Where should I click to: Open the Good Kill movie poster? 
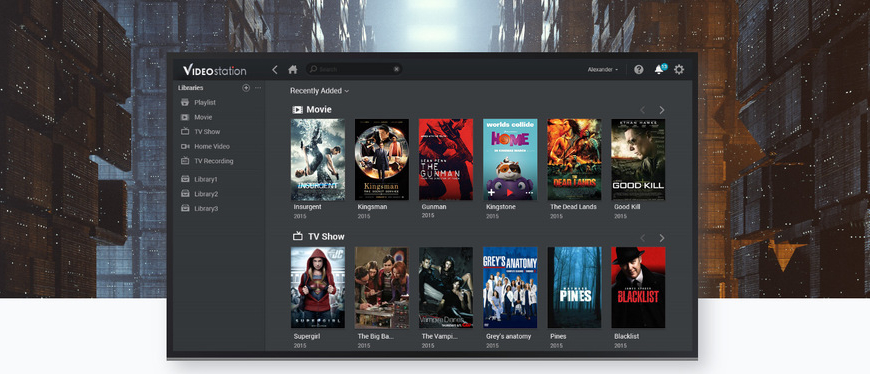638,159
